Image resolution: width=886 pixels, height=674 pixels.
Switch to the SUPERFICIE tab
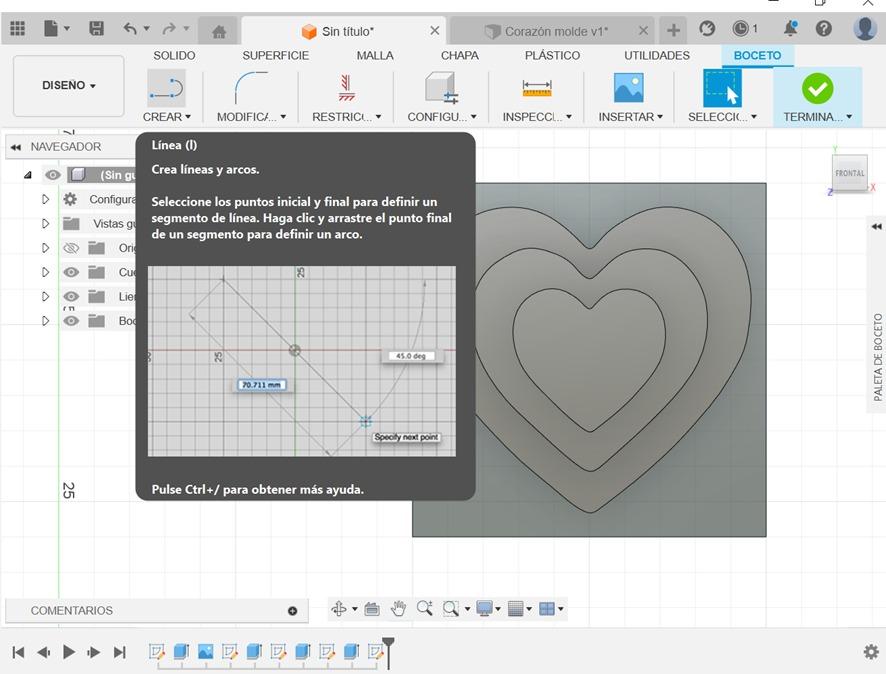click(x=276, y=55)
